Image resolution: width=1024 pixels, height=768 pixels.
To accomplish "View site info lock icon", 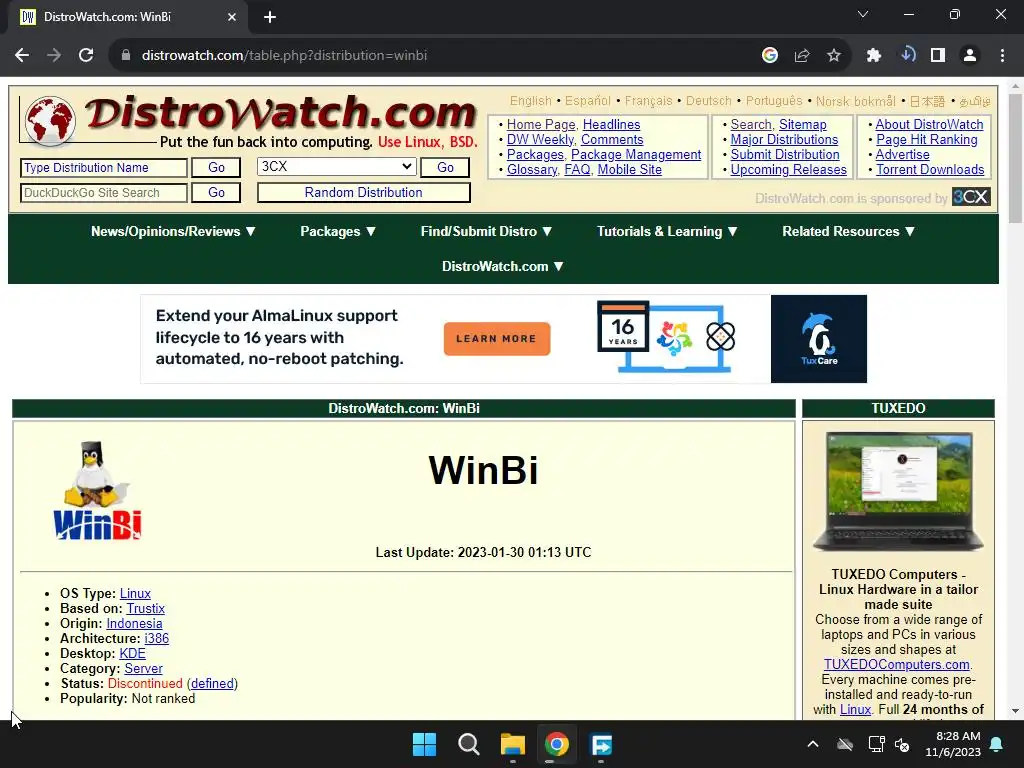I will tap(126, 56).
